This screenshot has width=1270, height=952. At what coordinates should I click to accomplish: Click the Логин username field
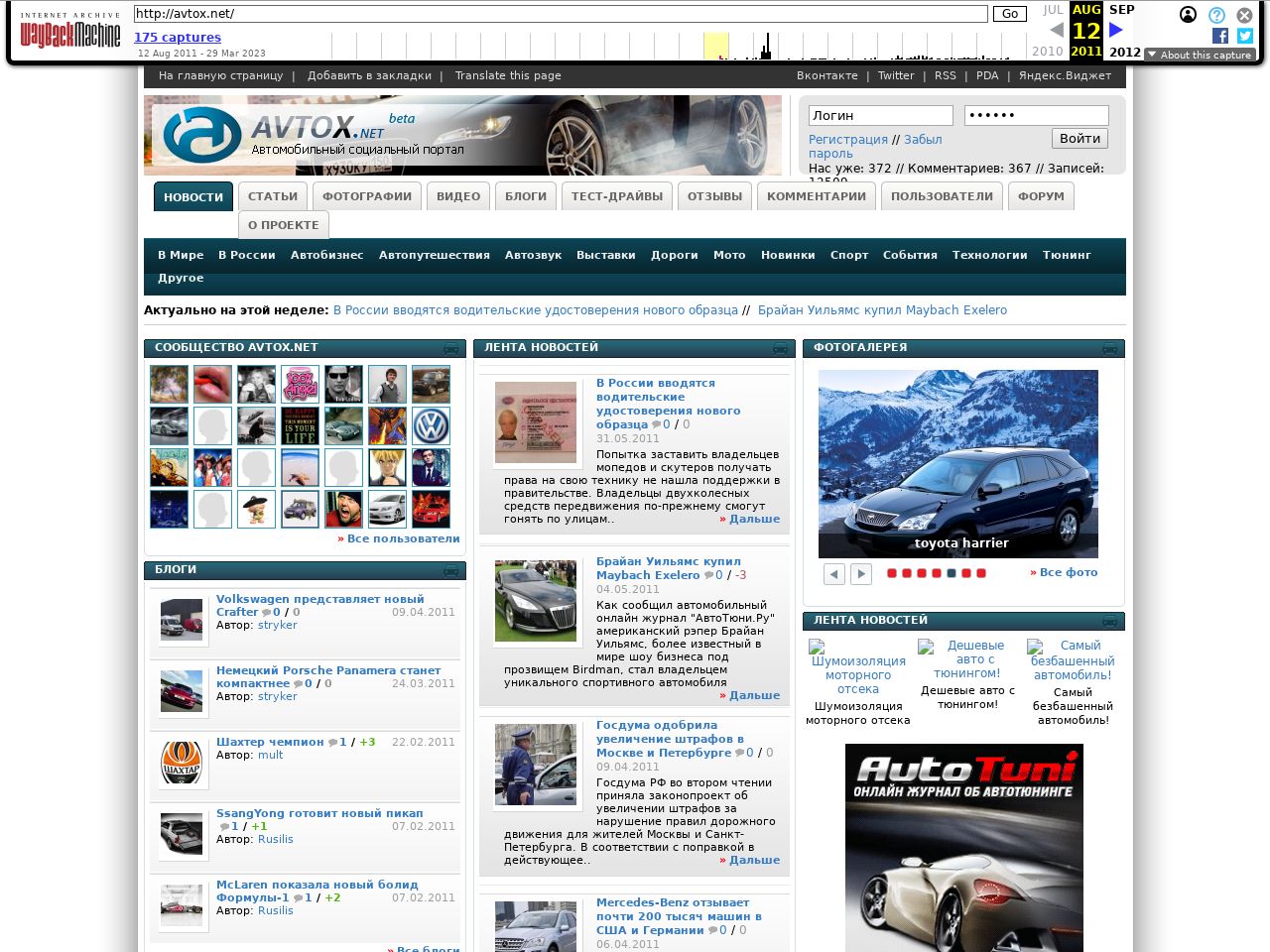click(x=880, y=116)
